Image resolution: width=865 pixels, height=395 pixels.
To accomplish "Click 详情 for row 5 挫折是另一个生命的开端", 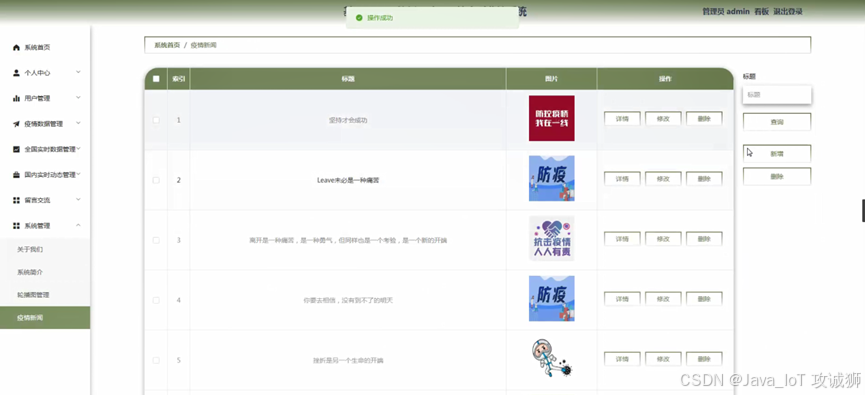I will click(x=622, y=359).
